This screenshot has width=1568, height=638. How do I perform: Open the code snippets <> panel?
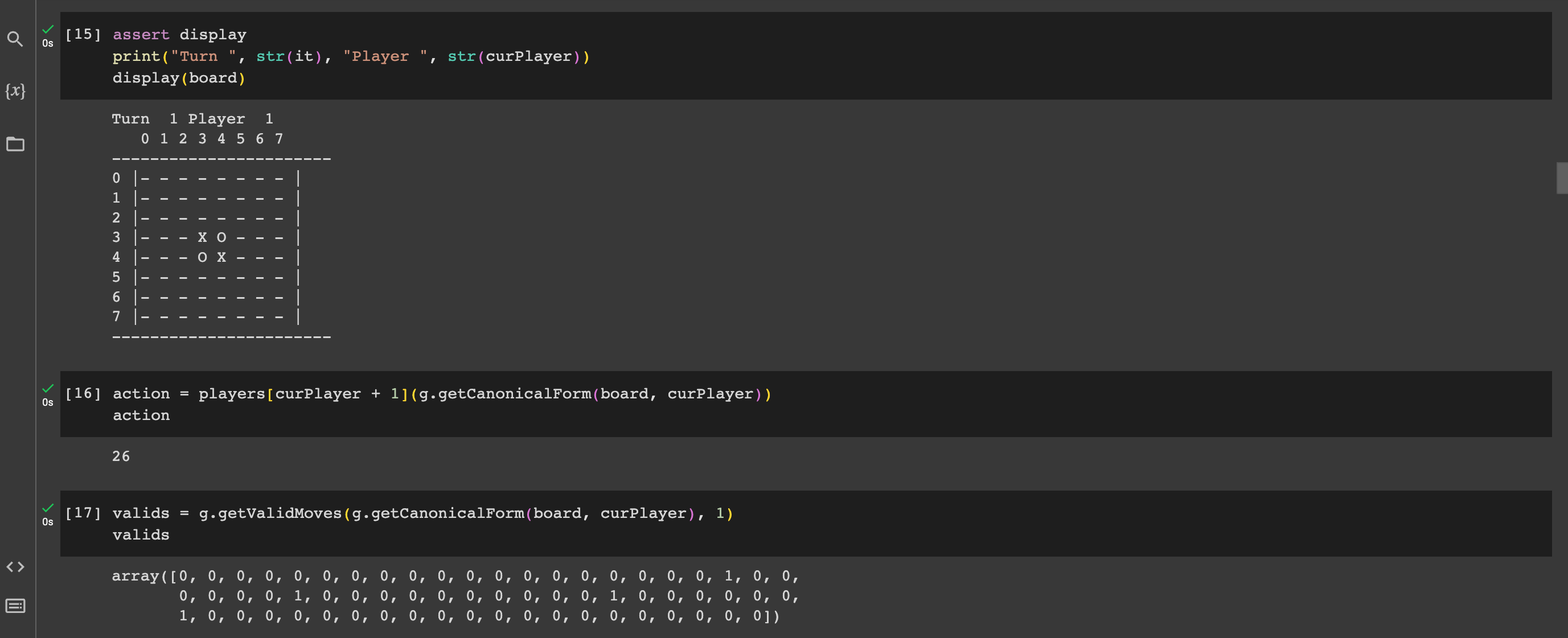coord(15,567)
